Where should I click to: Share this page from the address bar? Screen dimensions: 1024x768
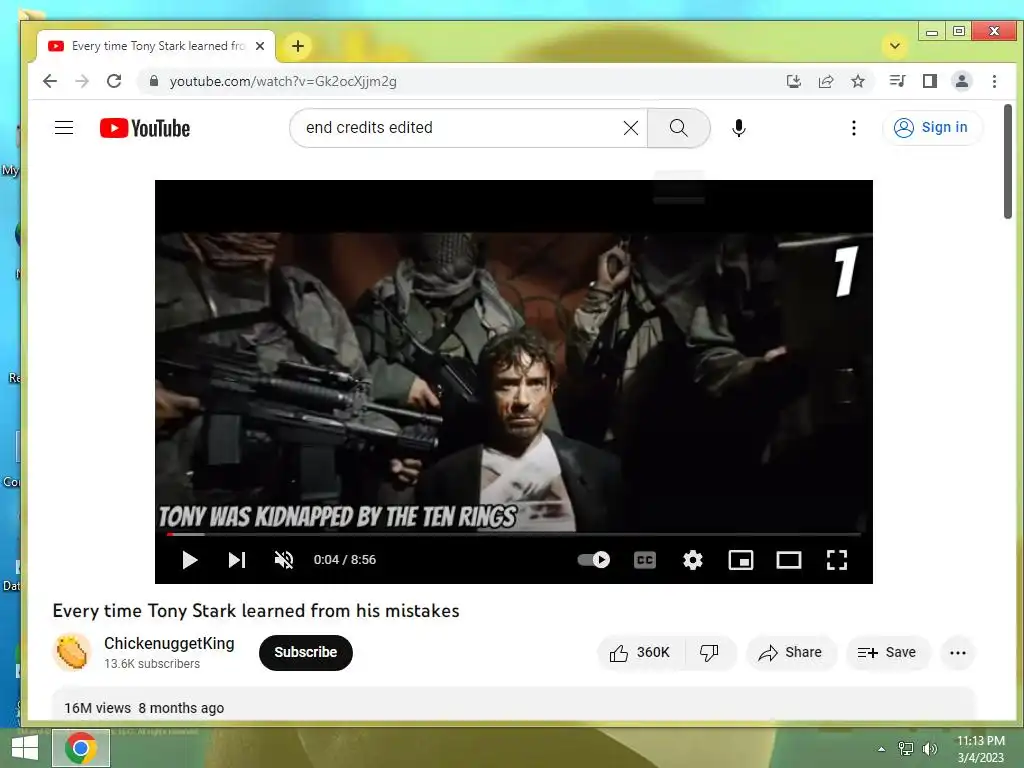point(826,81)
